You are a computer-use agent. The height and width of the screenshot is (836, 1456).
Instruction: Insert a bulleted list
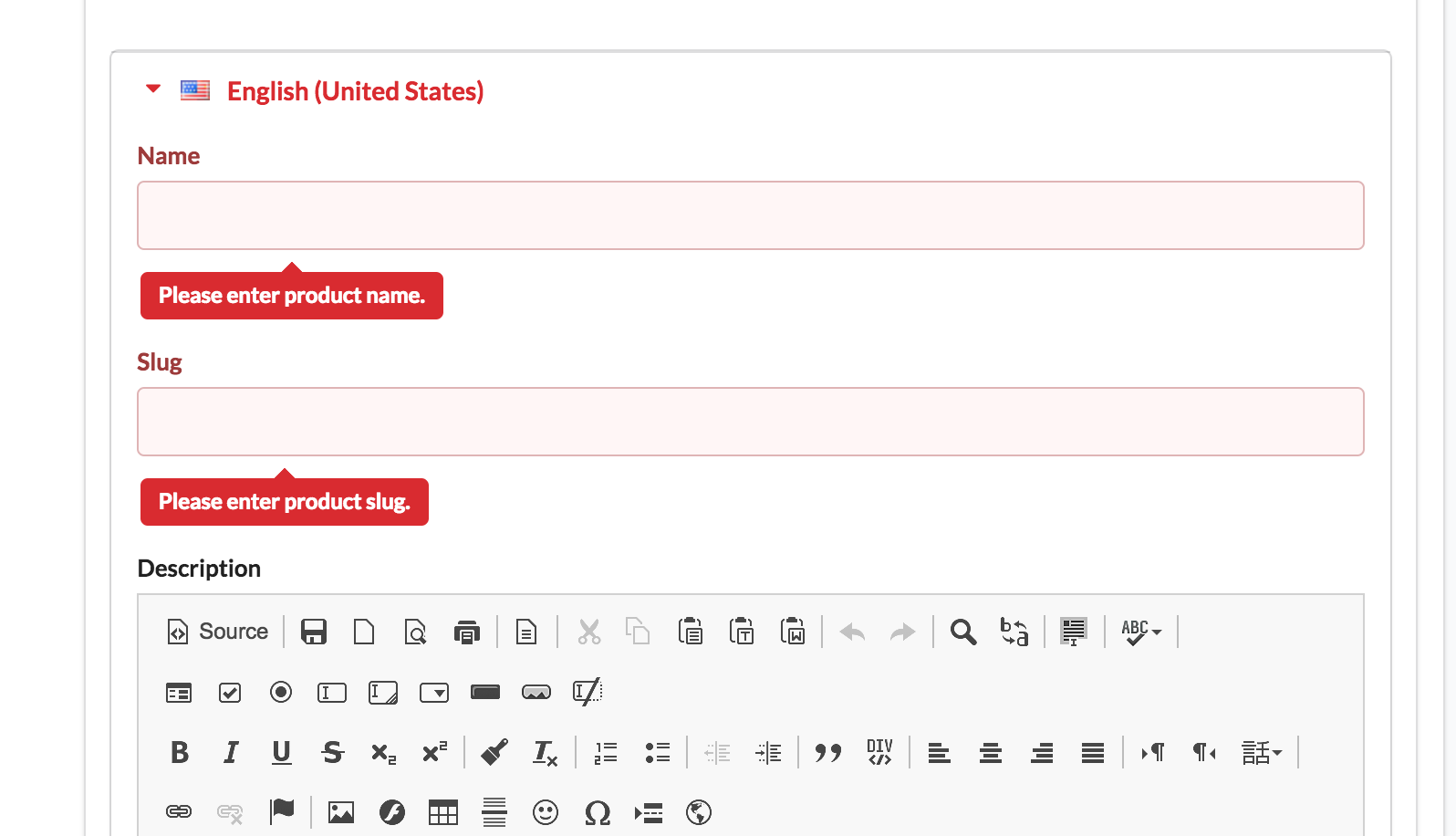pos(657,753)
